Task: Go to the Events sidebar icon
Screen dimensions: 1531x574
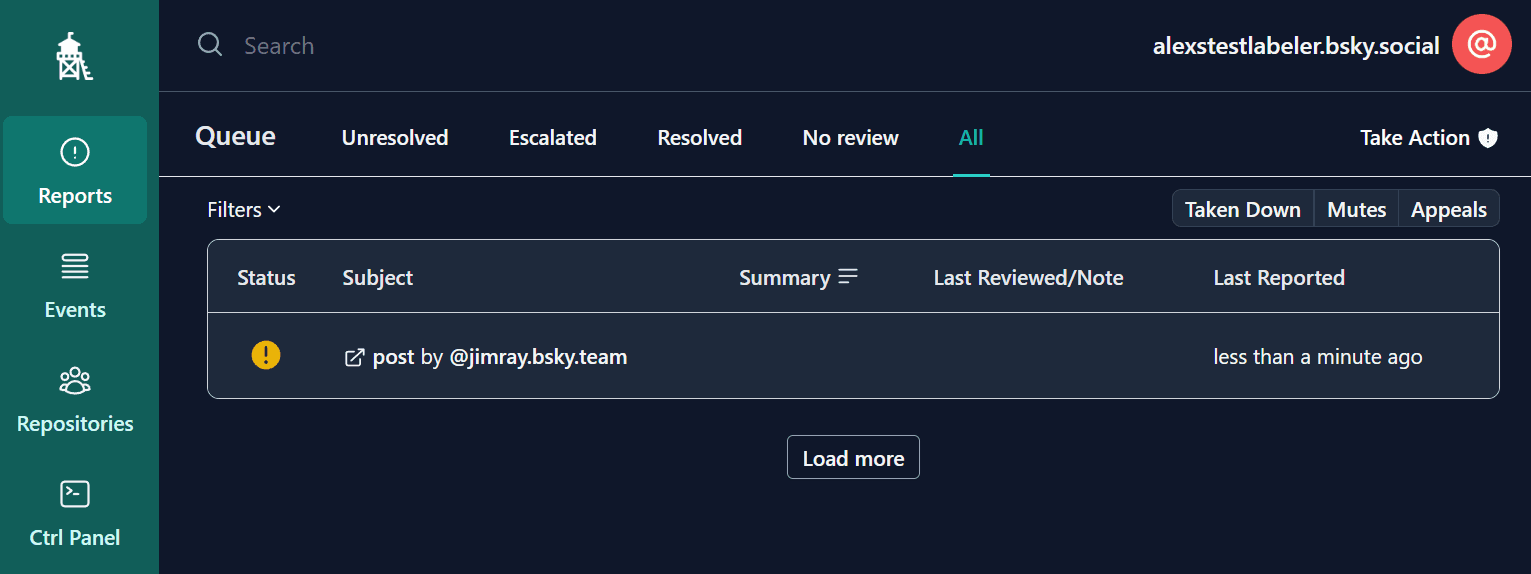Action: 75,267
